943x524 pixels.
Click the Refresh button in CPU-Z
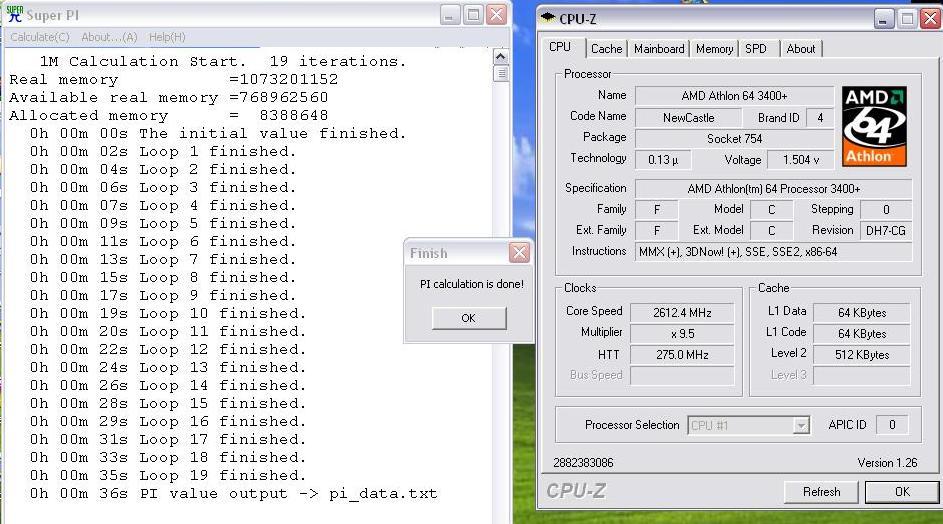tap(821, 491)
